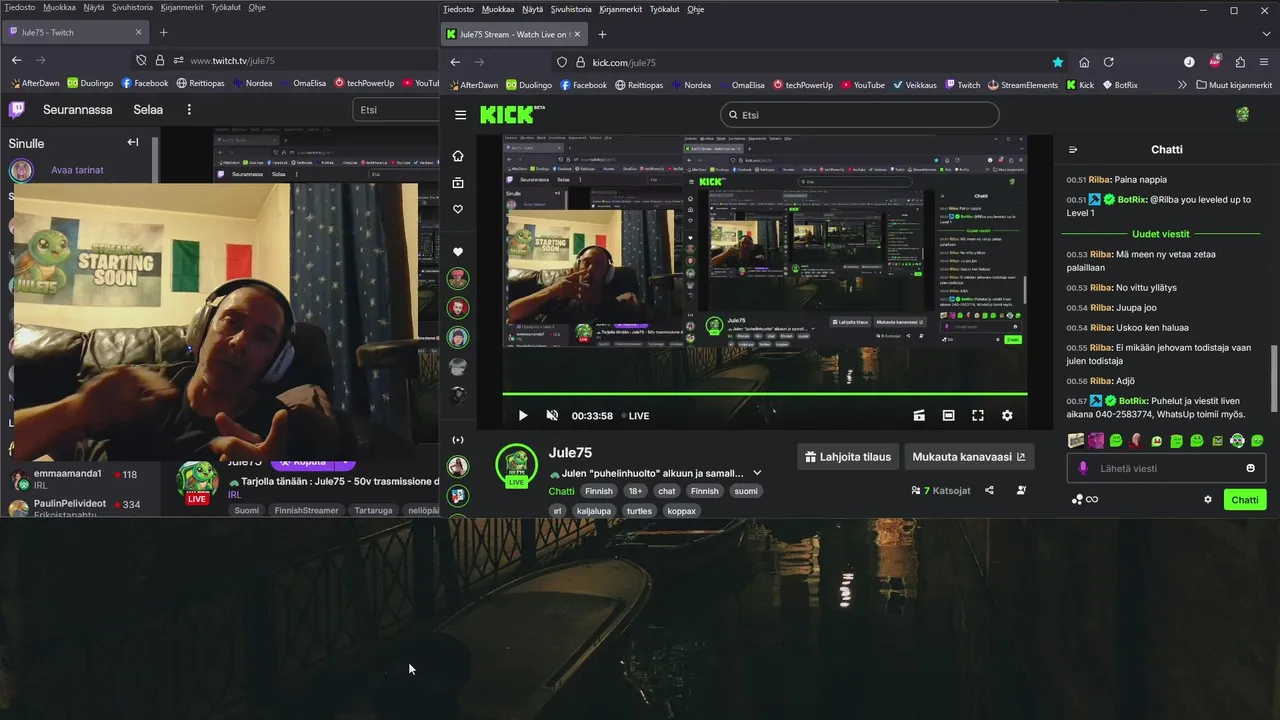Jump to LIVE in the Kick player
This screenshot has width=1280, height=720.
(635, 416)
